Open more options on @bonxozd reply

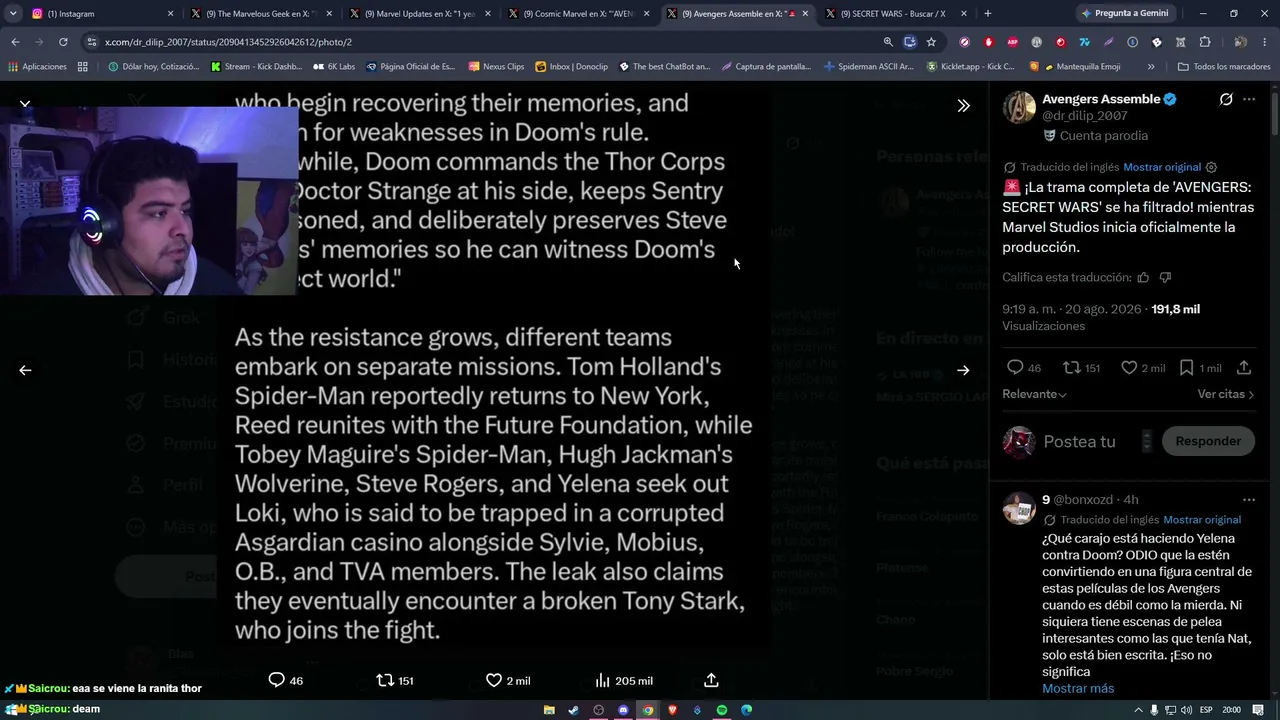click(1249, 499)
